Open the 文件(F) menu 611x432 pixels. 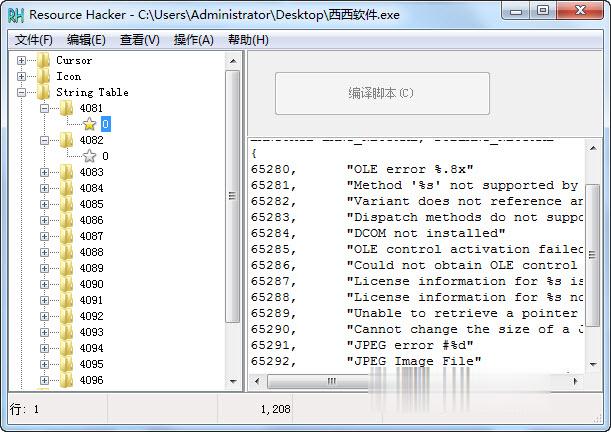[x=34, y=40]
